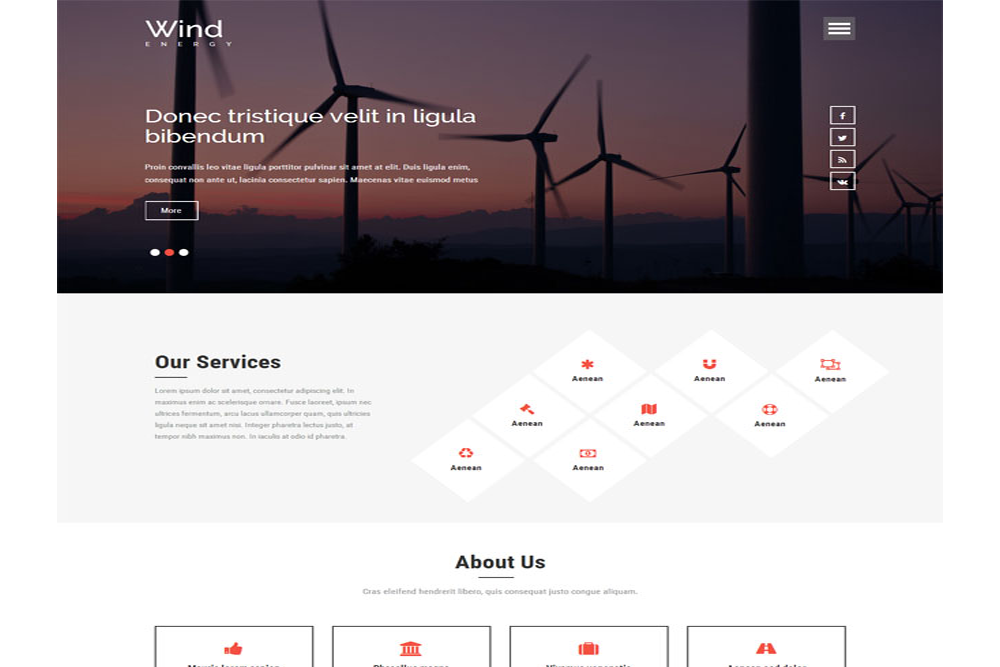Click the lifebuoy service icon

tap(770, 409)
